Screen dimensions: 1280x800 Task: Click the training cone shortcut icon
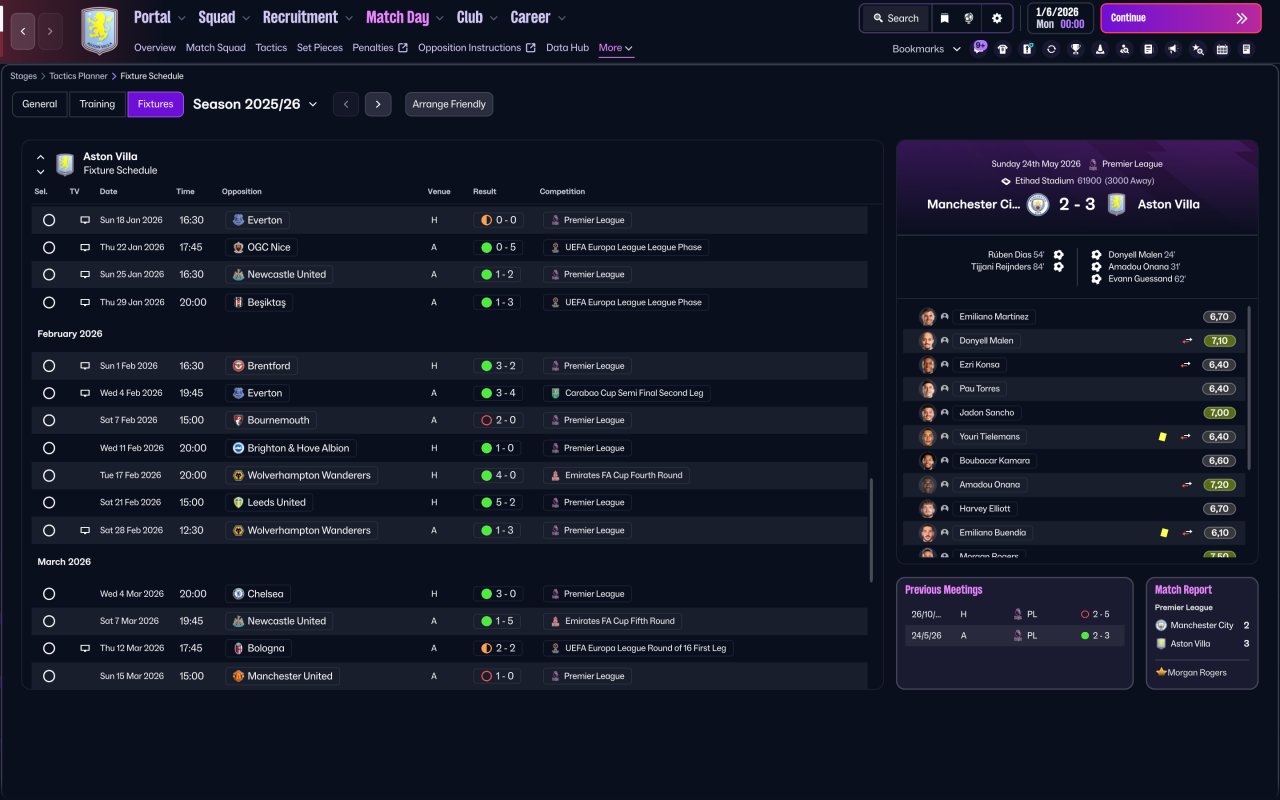pos(1100,49)
